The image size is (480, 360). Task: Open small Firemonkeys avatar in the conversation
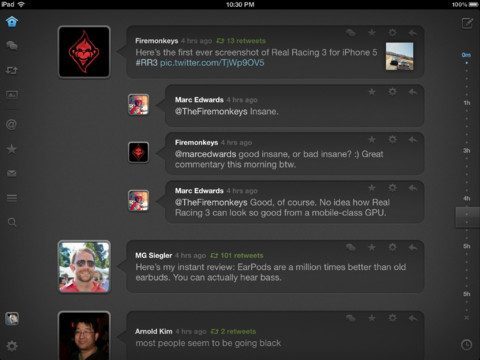tap(138, 152)
